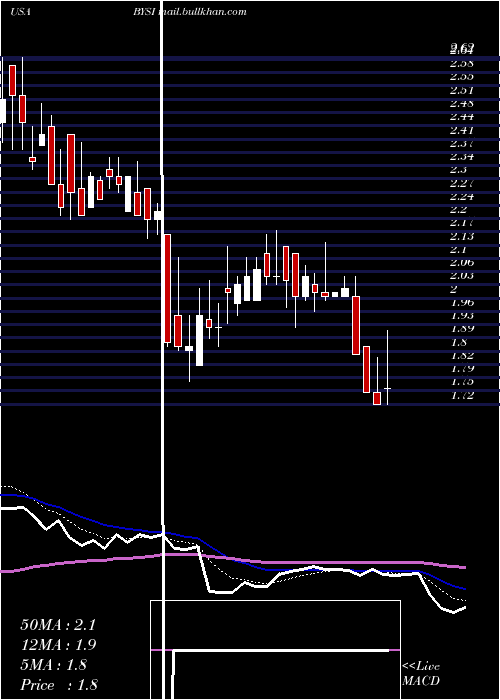500x700 pixels.
Task: Click the <<Live MACD label
Action: pos(421,673)
